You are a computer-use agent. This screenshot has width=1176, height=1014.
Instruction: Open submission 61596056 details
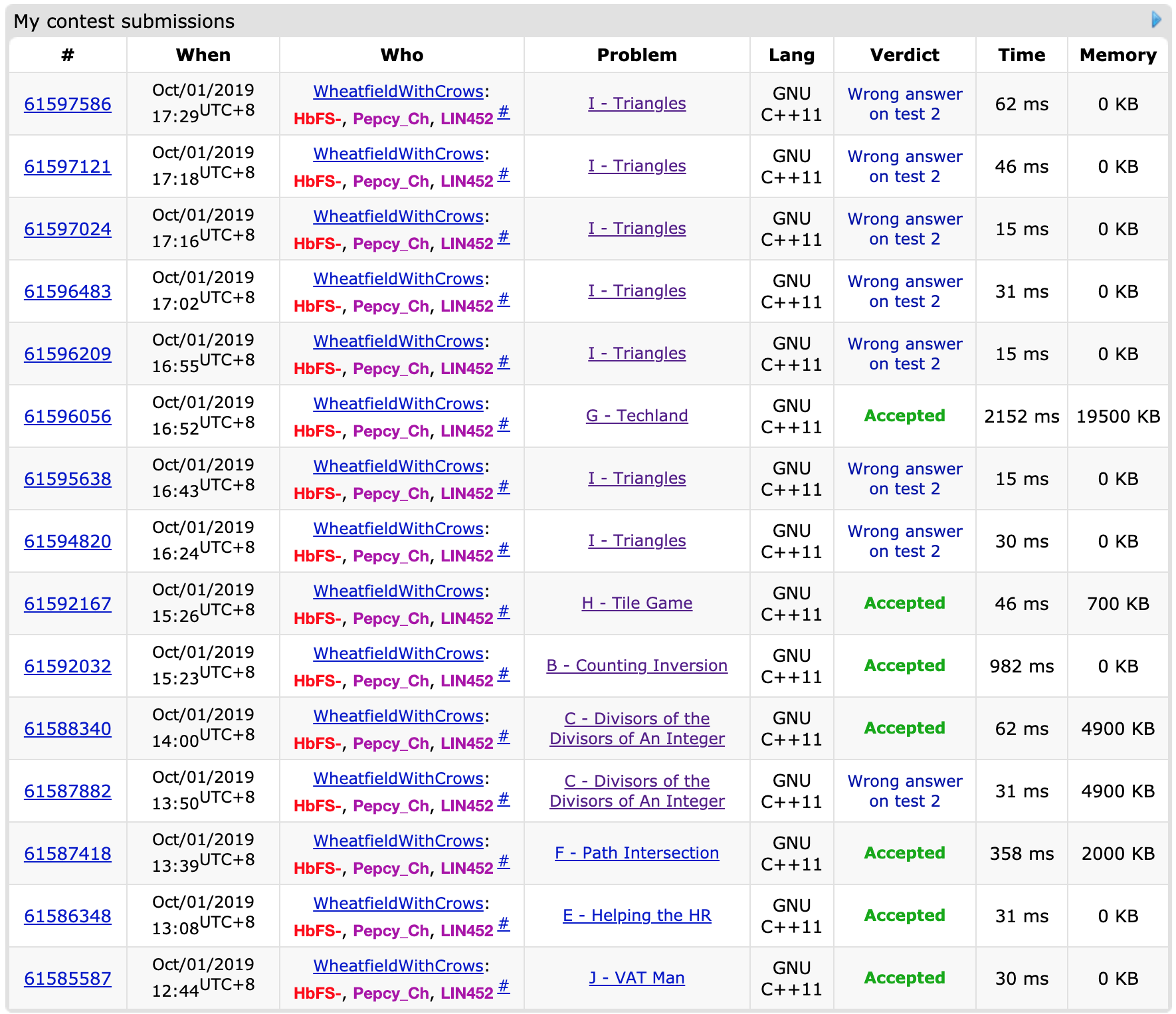tap(68, 417)
